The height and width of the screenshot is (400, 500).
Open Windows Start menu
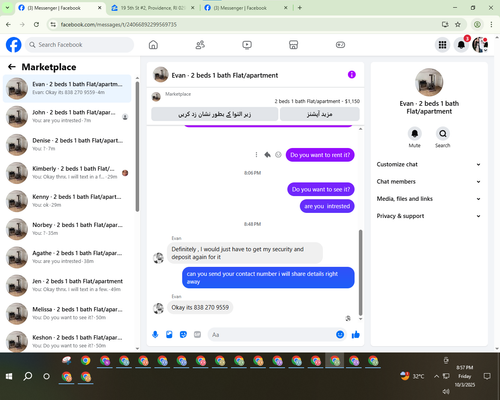point(9,376)
